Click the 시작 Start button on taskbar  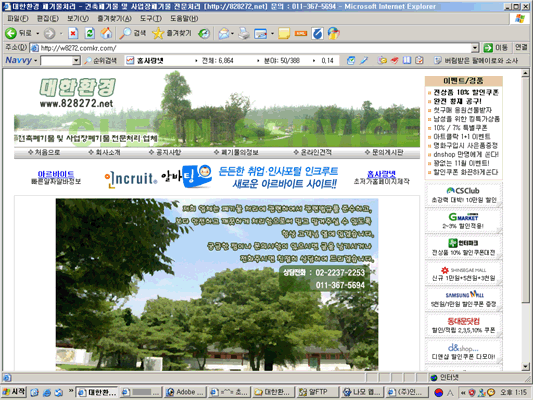(x=14, y=392)
